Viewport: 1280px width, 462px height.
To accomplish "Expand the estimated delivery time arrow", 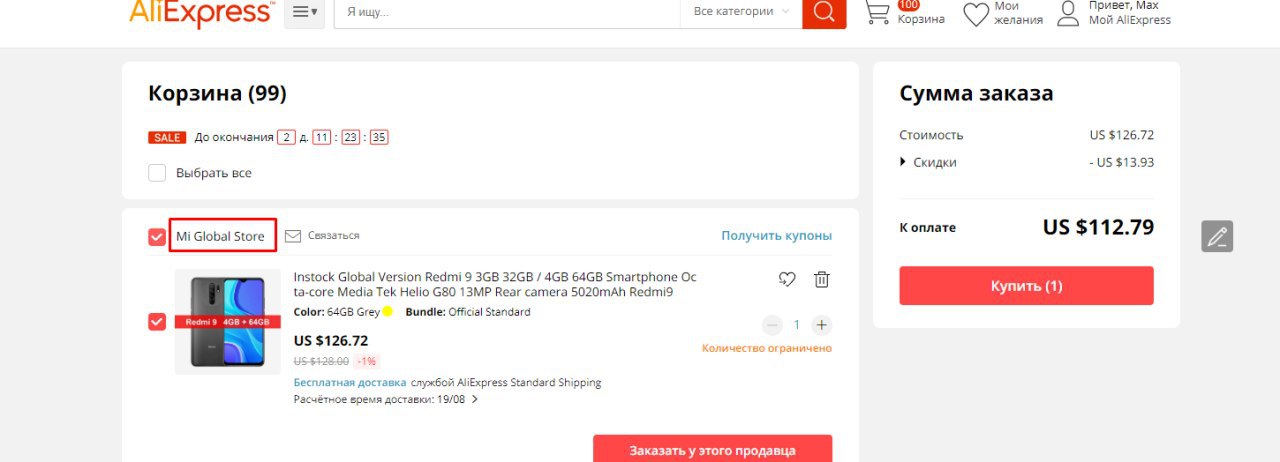I will click(475, 400).
